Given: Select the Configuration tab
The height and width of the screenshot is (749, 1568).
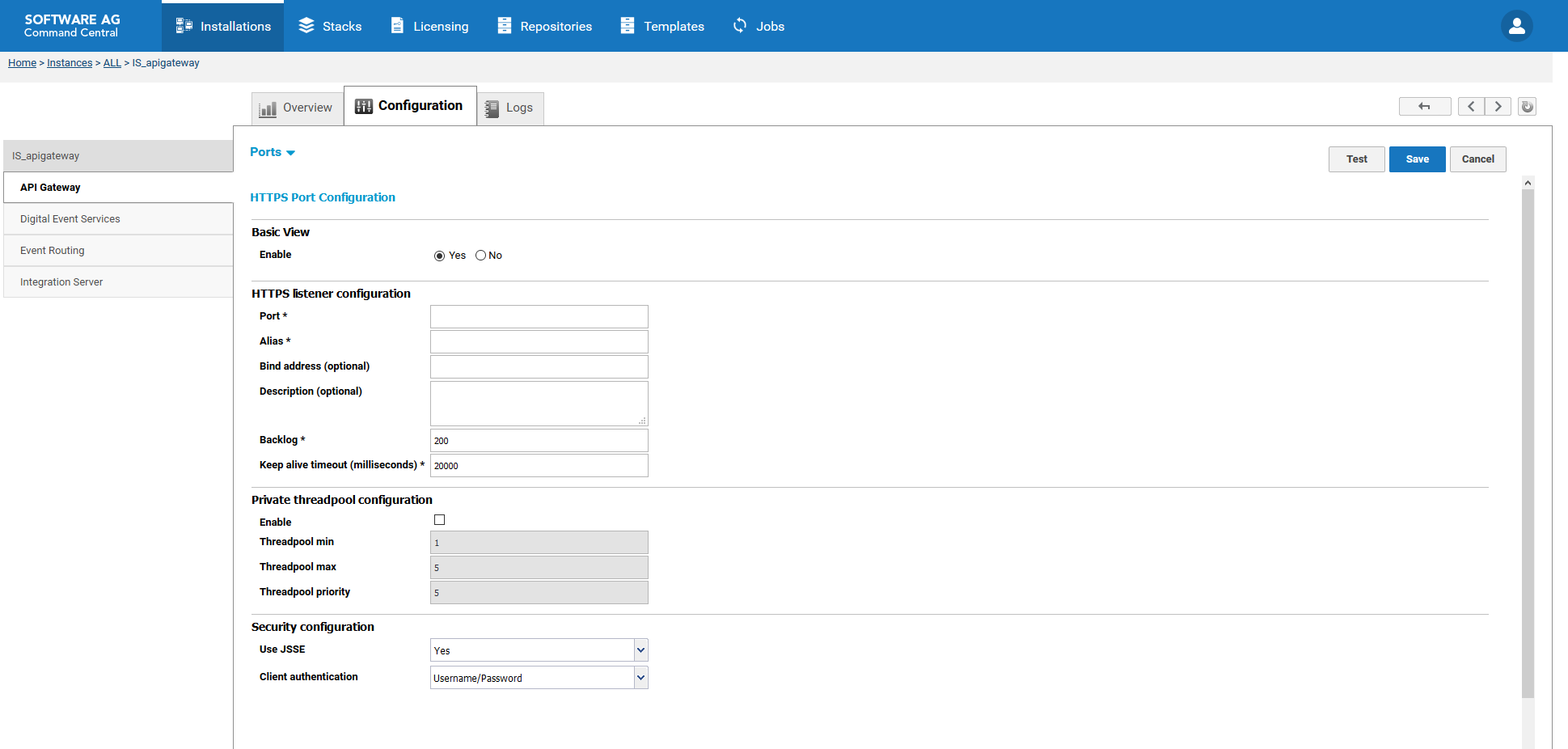Looking at the screenshot, I should click(410, 106).
